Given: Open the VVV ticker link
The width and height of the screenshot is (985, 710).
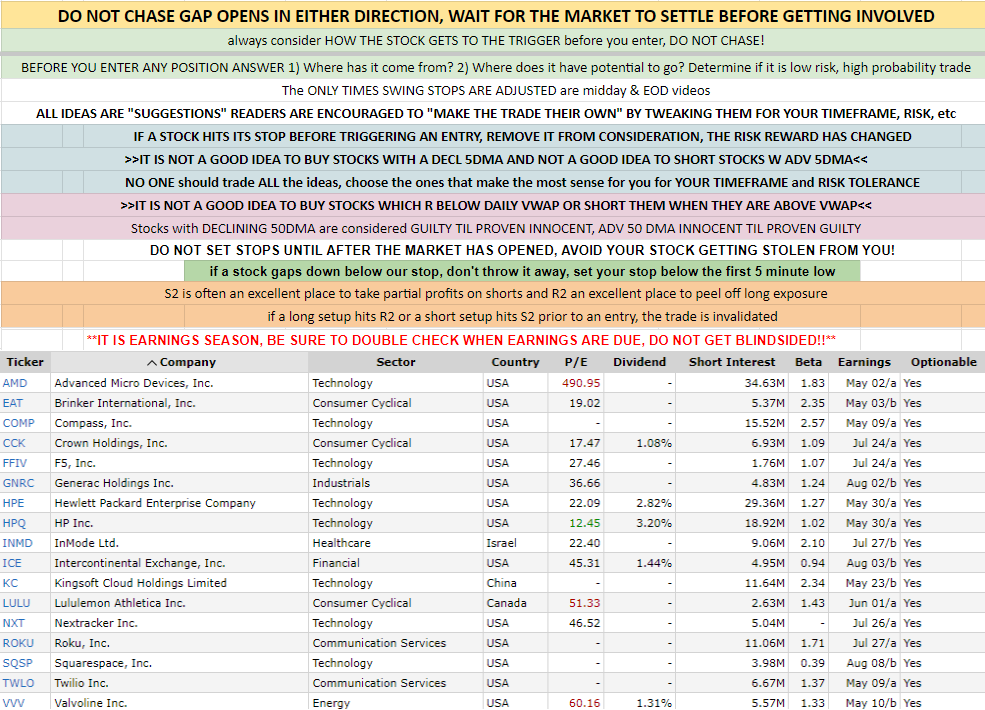Looking at the screenshot, I should coord(14,703).
